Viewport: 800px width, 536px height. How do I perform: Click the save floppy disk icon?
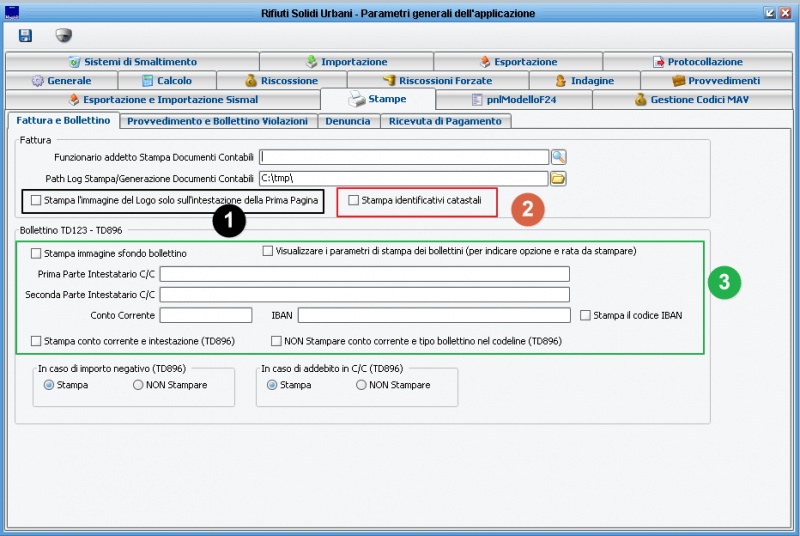click(x=25, y=35)
